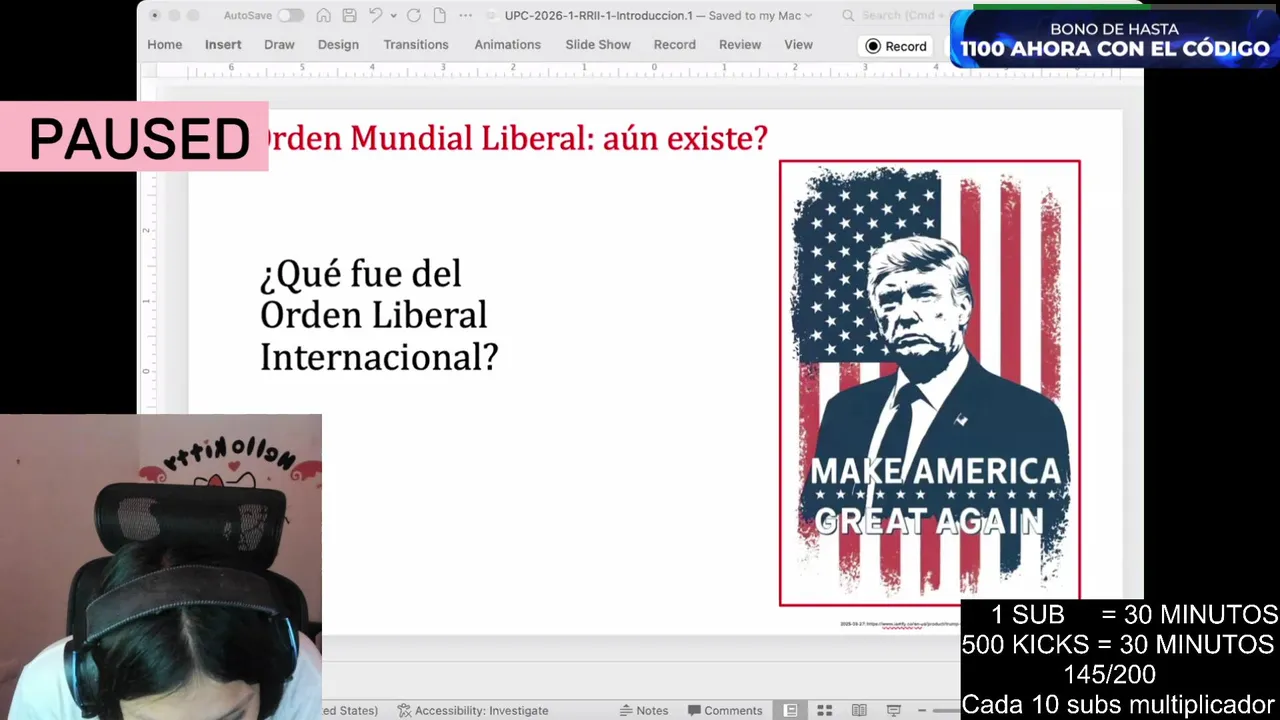This screenshot has height=720, width=1280.
Task: Open the Home ribbon tab
Action: (165, 45)
